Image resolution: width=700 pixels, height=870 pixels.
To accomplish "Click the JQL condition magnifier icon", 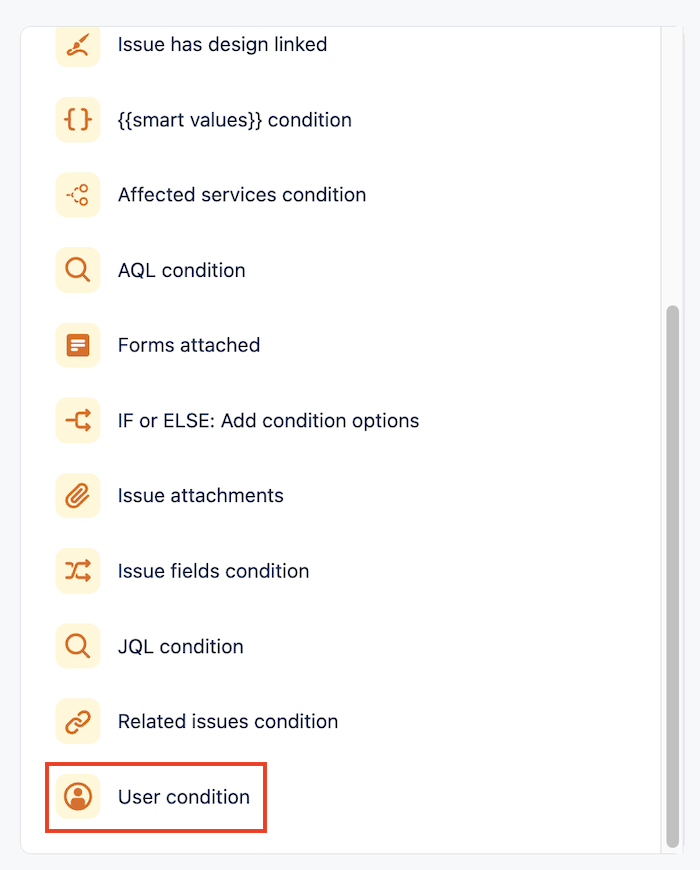I will (x=78, y=646).
